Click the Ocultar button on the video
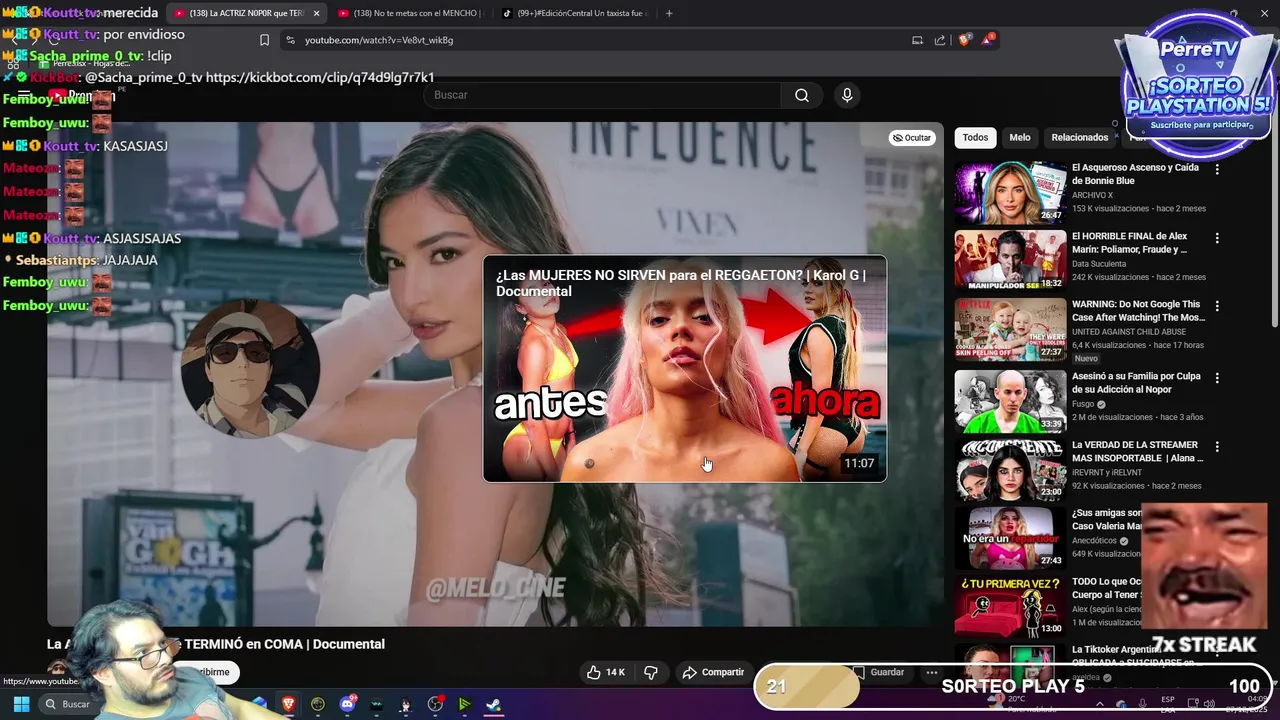The height and width of the screenshot is (720, 1280). pyautogui.click(x=912, y=138)
